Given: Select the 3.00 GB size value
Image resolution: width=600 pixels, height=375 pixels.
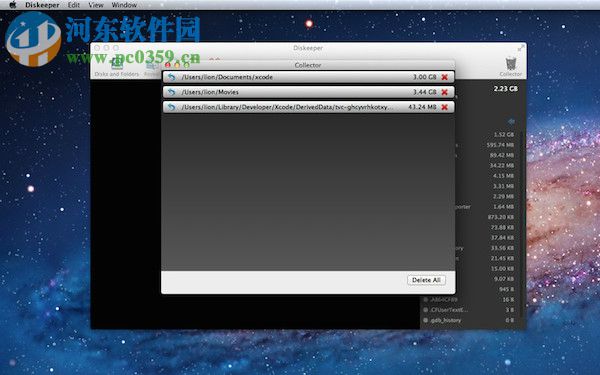Looking at the screenshot, I should pyautogui.click(x=424, y=77).
